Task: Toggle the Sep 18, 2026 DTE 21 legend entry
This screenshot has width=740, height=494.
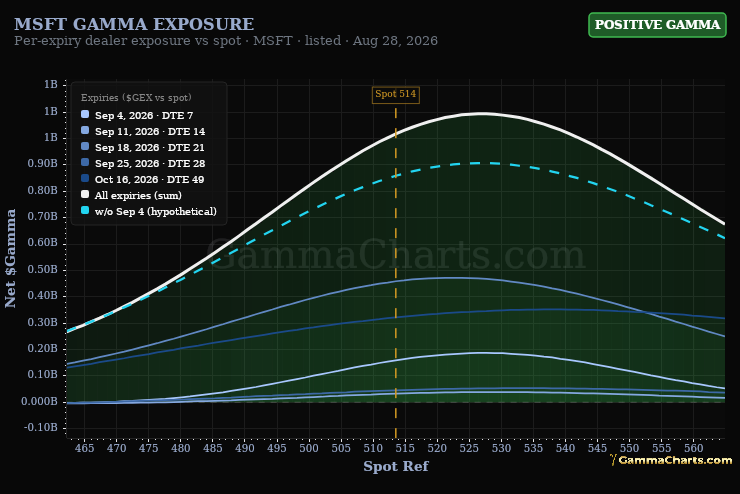Action: [x=143, y=147]
